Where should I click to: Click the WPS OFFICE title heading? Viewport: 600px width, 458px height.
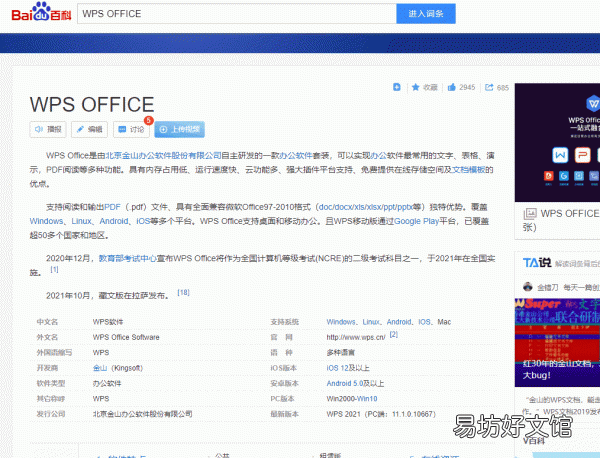tap(92, 104)
